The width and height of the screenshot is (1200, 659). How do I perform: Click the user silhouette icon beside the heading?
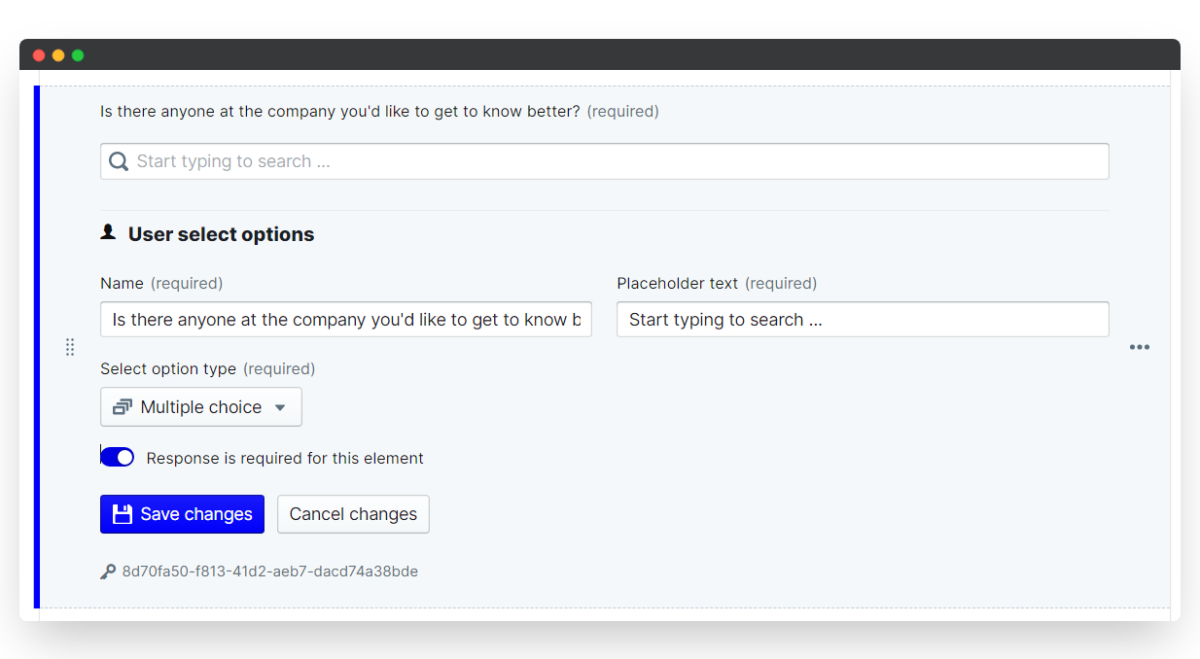108,232
